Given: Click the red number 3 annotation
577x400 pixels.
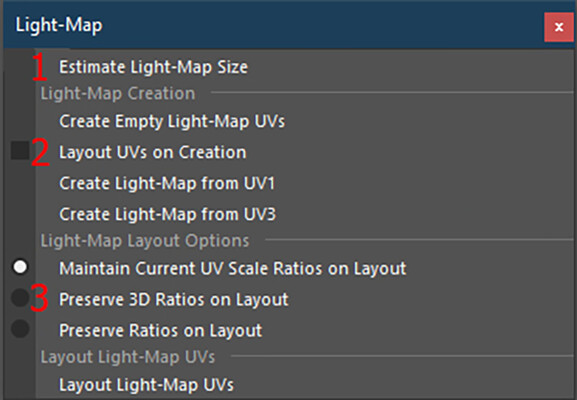Looking at the screenshot, I should 39,298.
